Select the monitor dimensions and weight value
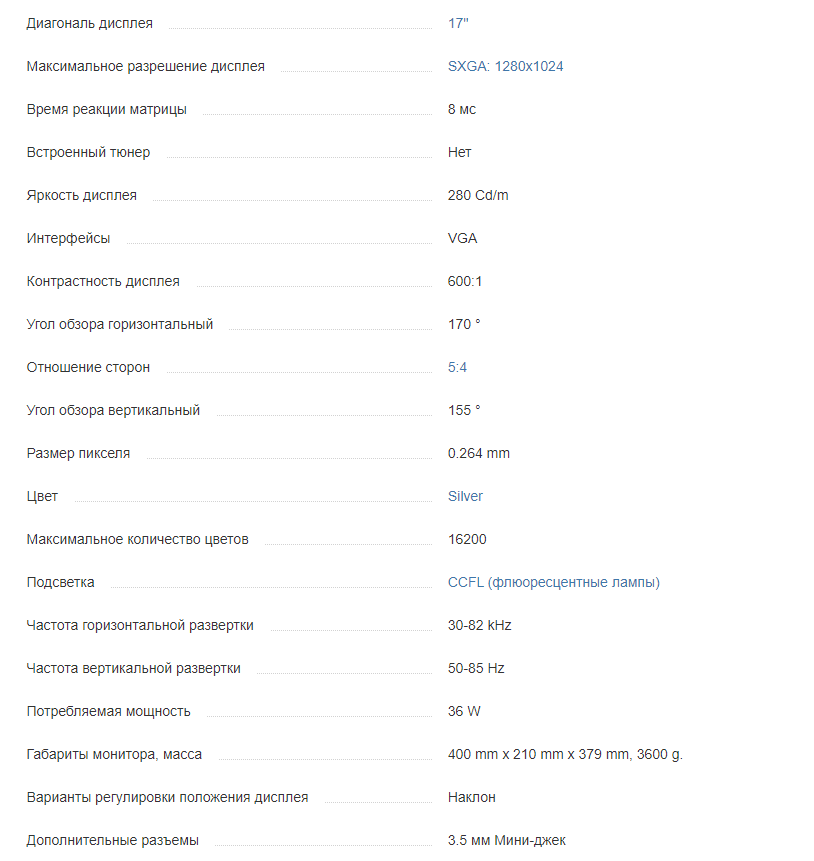 click(x=565, y=754)
